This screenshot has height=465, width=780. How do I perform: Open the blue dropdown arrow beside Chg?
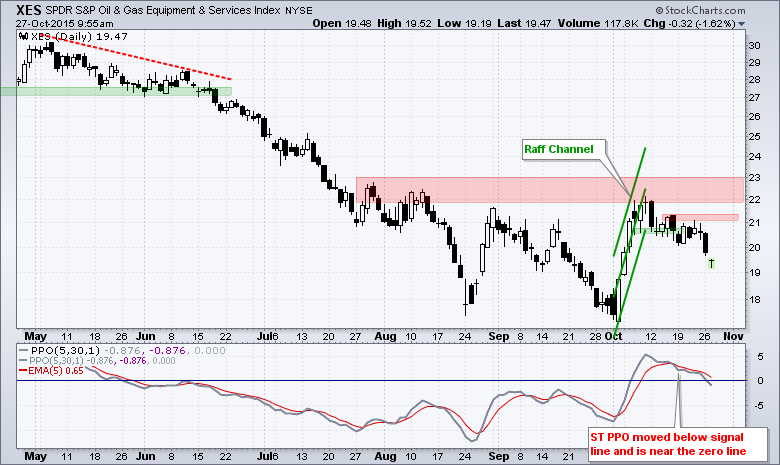point(742,24)
